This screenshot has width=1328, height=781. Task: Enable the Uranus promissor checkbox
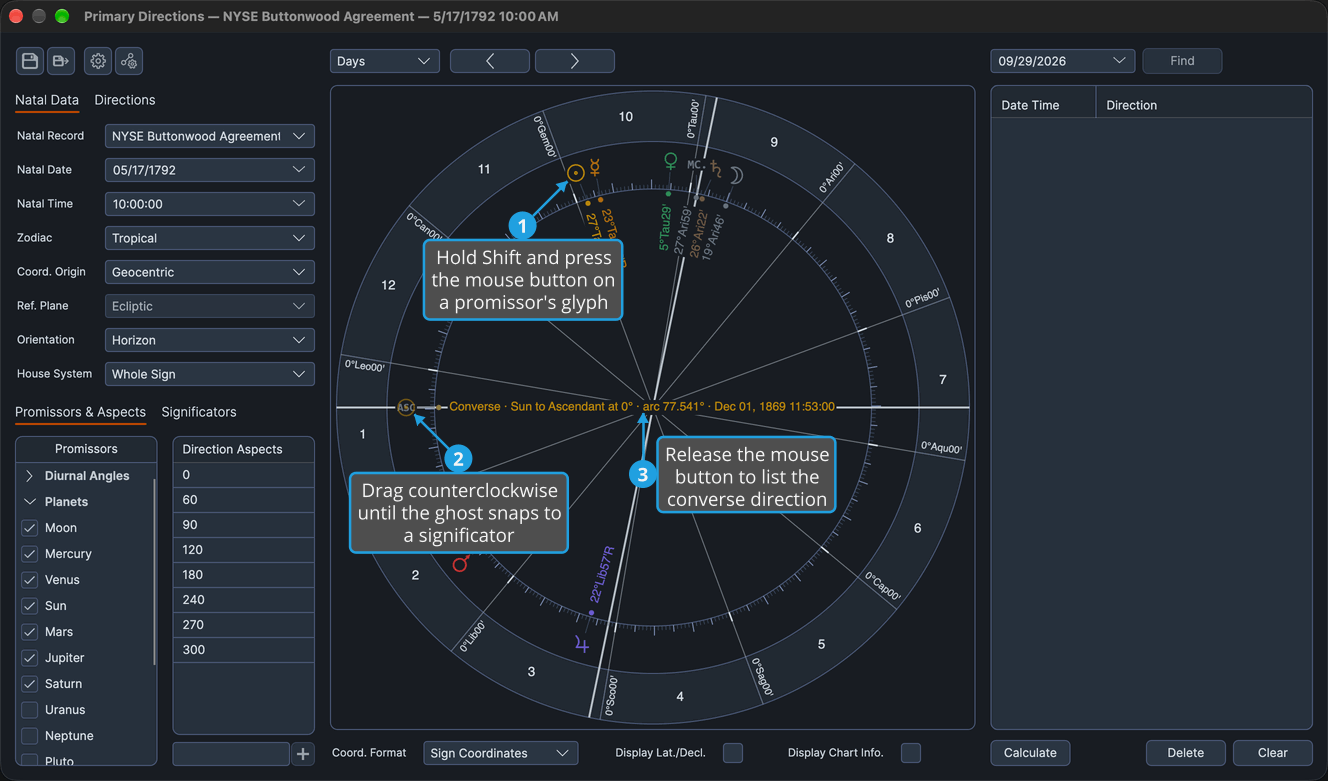coord(30,710)
